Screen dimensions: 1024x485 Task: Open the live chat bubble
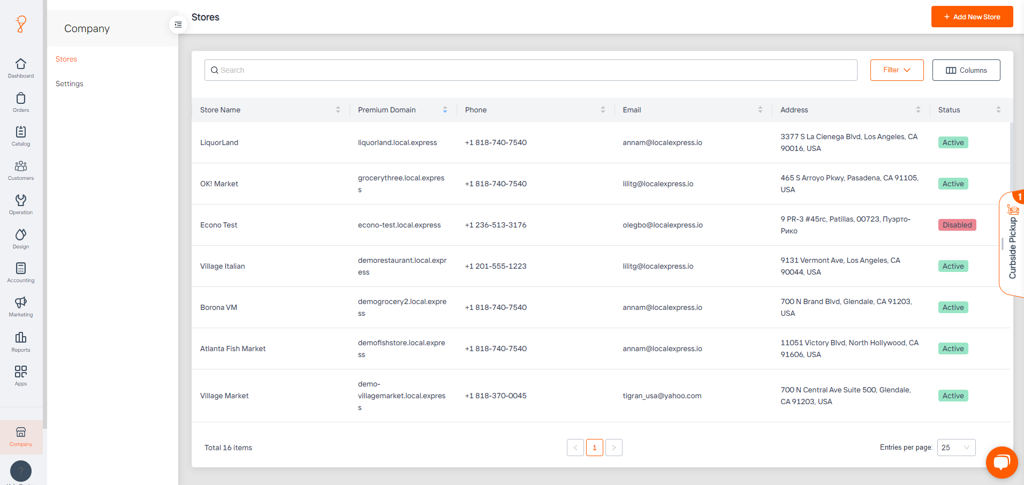point(1001,463)
